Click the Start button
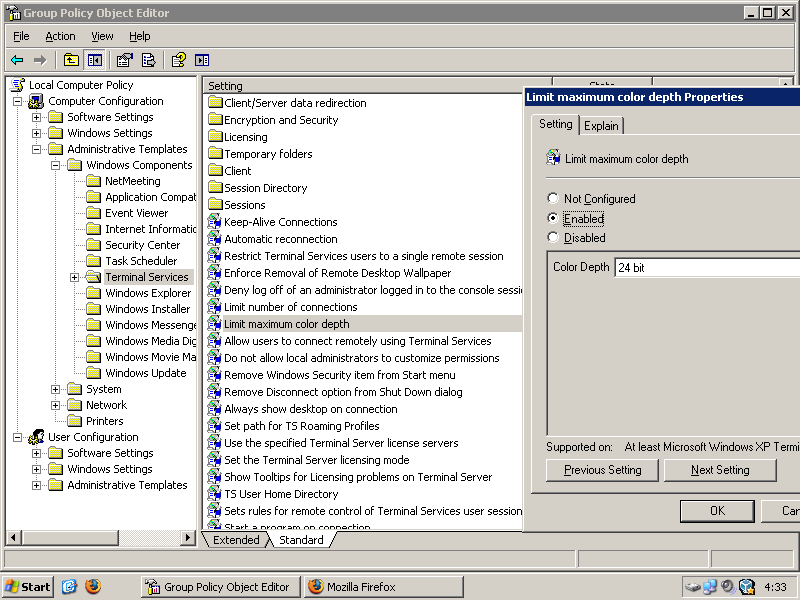The height and width of the screenshot is (600, 800). coord(28,587)
